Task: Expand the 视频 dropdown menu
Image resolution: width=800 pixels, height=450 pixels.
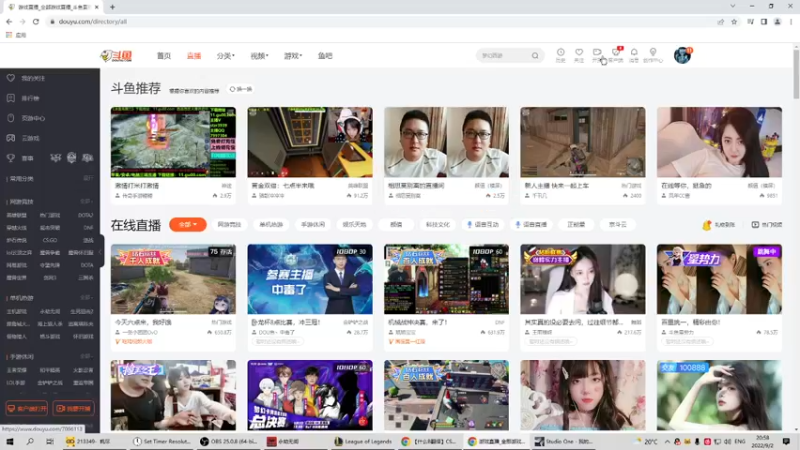Action: click(x=259, y=56)
